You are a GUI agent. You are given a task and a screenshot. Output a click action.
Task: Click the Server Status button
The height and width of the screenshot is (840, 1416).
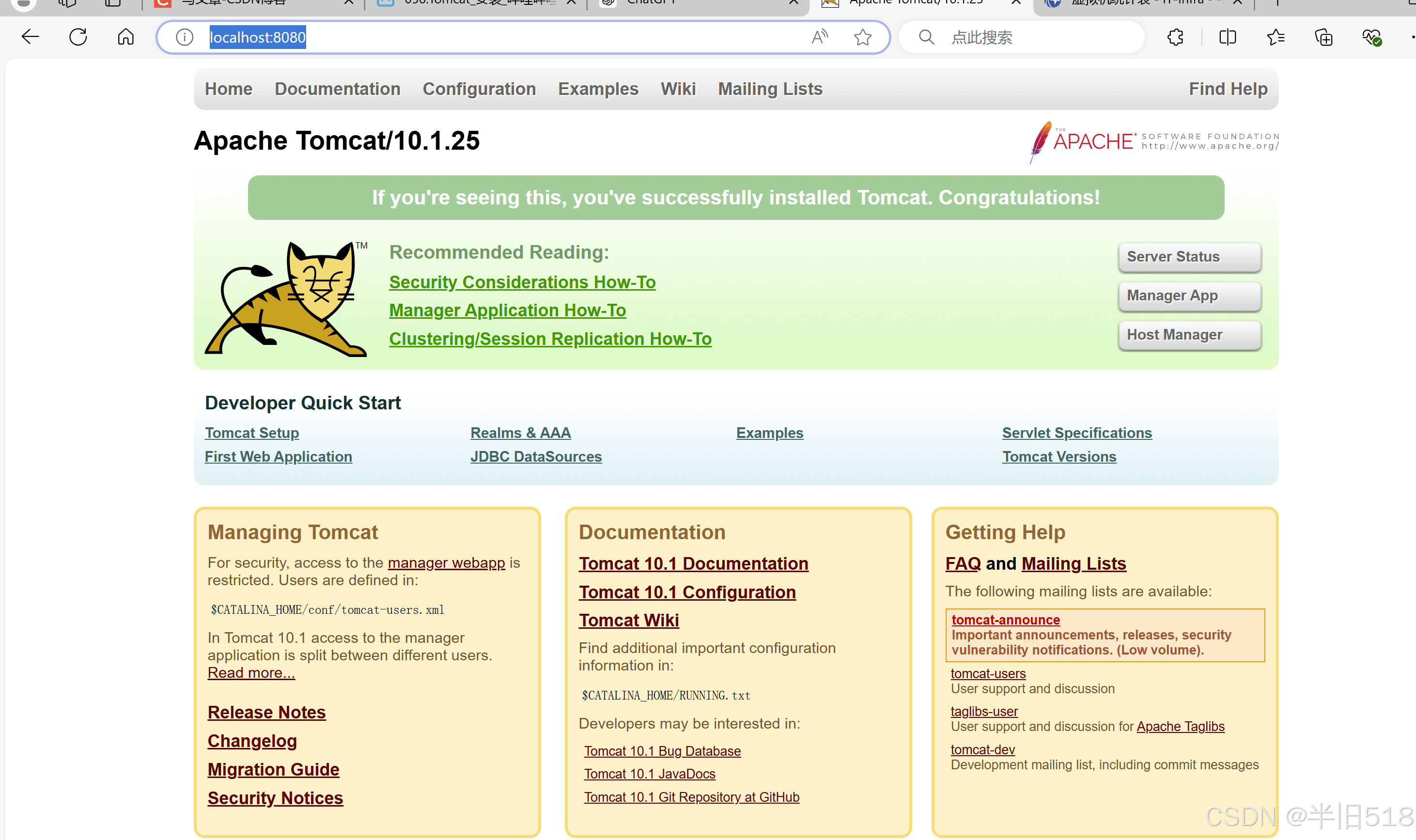[1190, 257]
